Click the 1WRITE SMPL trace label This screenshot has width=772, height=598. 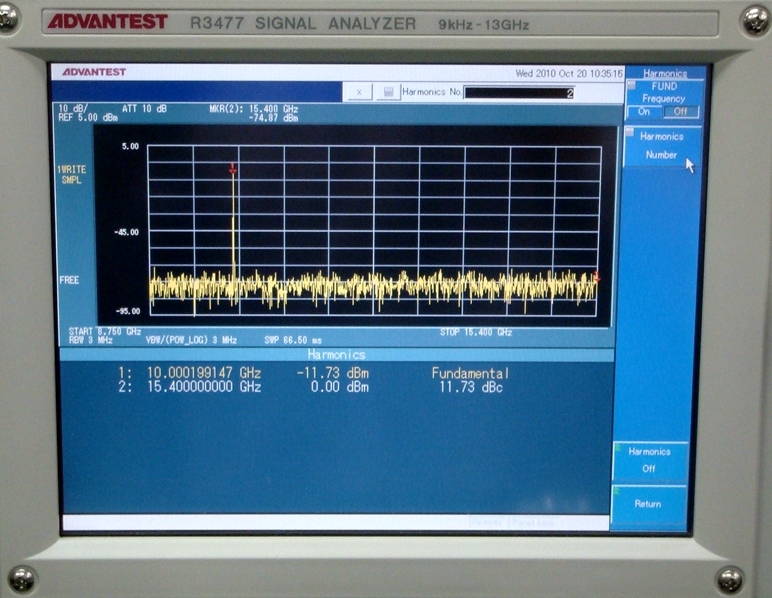(x=71, y=175)
